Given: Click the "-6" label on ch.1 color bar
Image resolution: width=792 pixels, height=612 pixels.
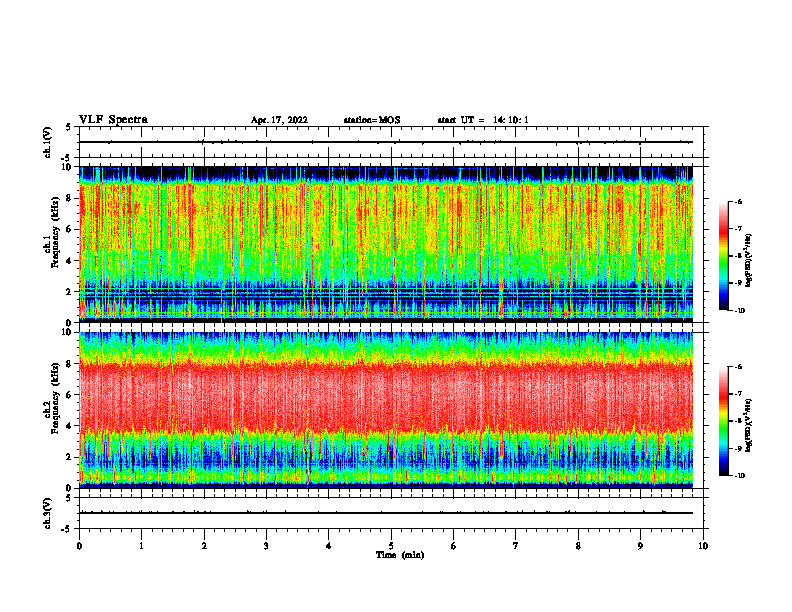Looking at the screenshot, I should click(738, 201).
